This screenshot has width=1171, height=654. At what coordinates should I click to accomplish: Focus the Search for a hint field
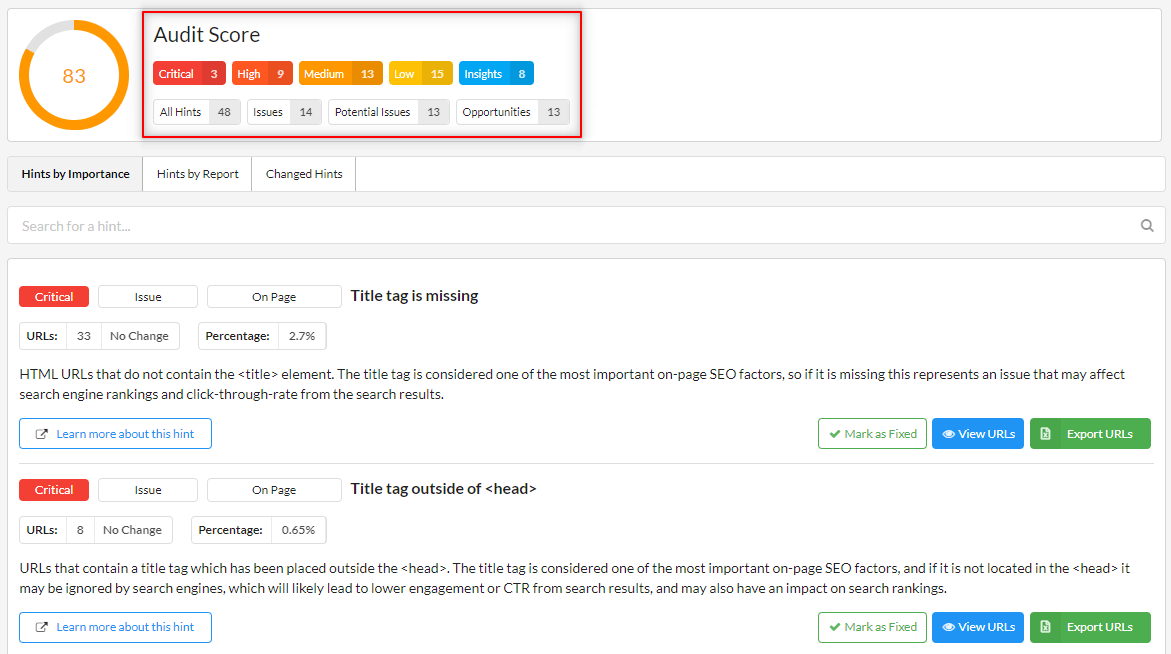570,226
